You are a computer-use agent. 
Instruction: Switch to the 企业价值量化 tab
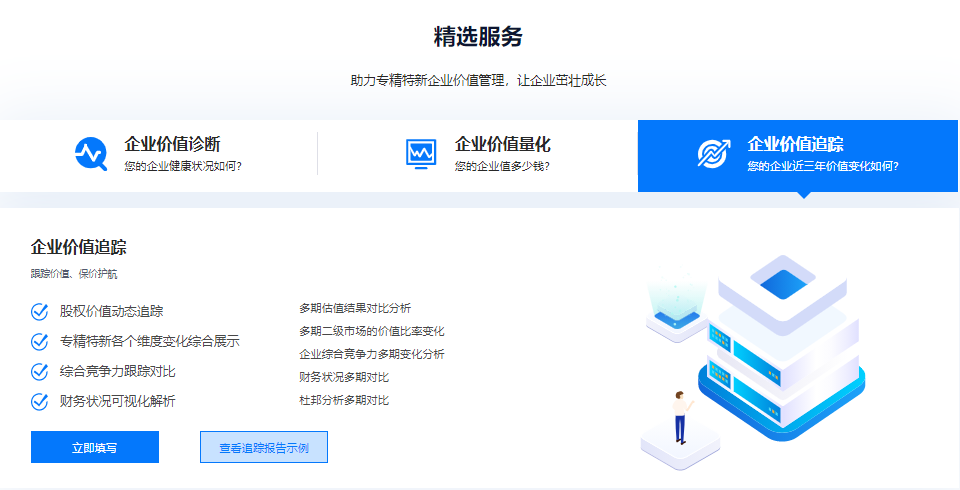coord(502,144)
